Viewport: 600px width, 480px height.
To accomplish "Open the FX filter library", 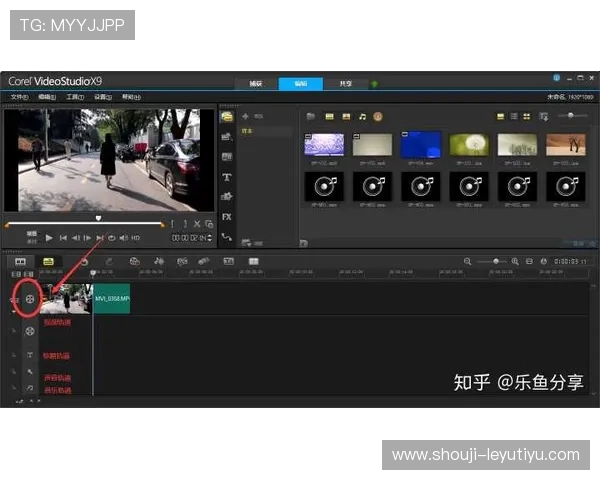I will pos(227,216).
